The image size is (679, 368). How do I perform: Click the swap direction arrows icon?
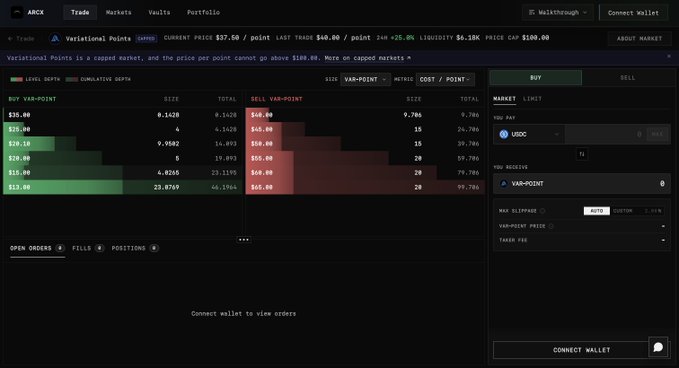click(x=582, y=154)
